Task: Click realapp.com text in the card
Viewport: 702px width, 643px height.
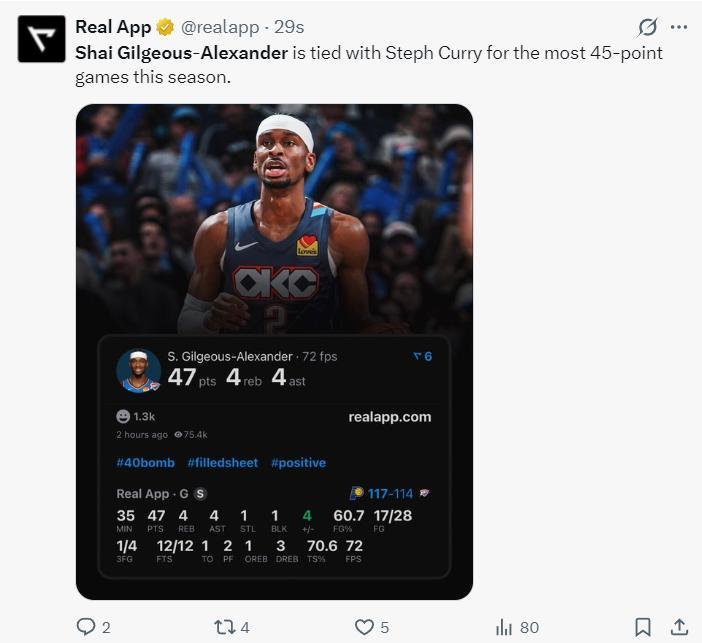Action: pyautogui.click(x=389, y=417)
